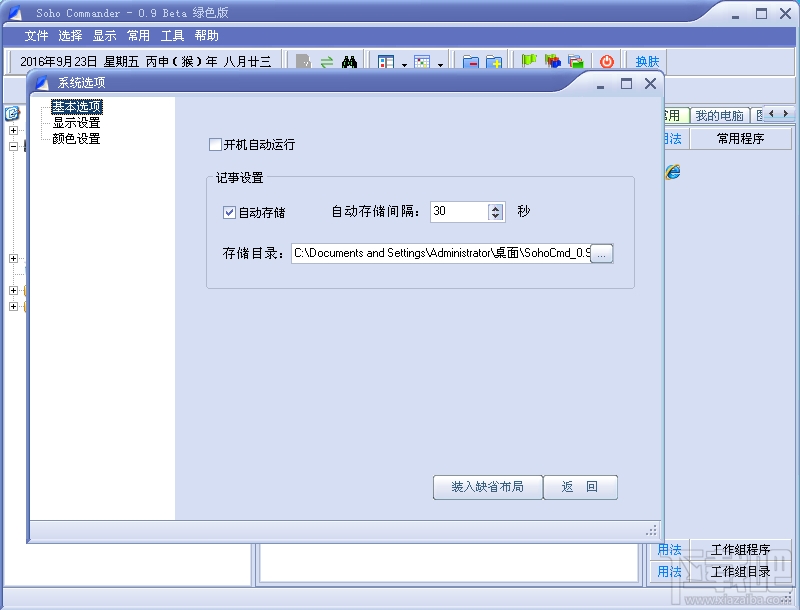Click the folder with red minus icon
The width and height of the screenshot is (800, 610).
(470, 62)
